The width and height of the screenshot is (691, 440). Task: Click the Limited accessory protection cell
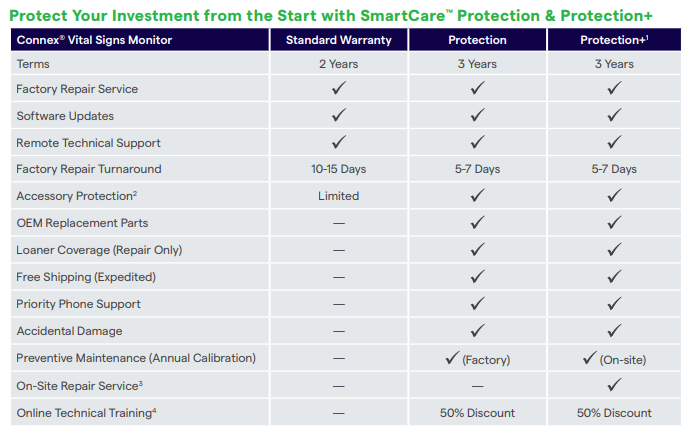click(339, 196)
